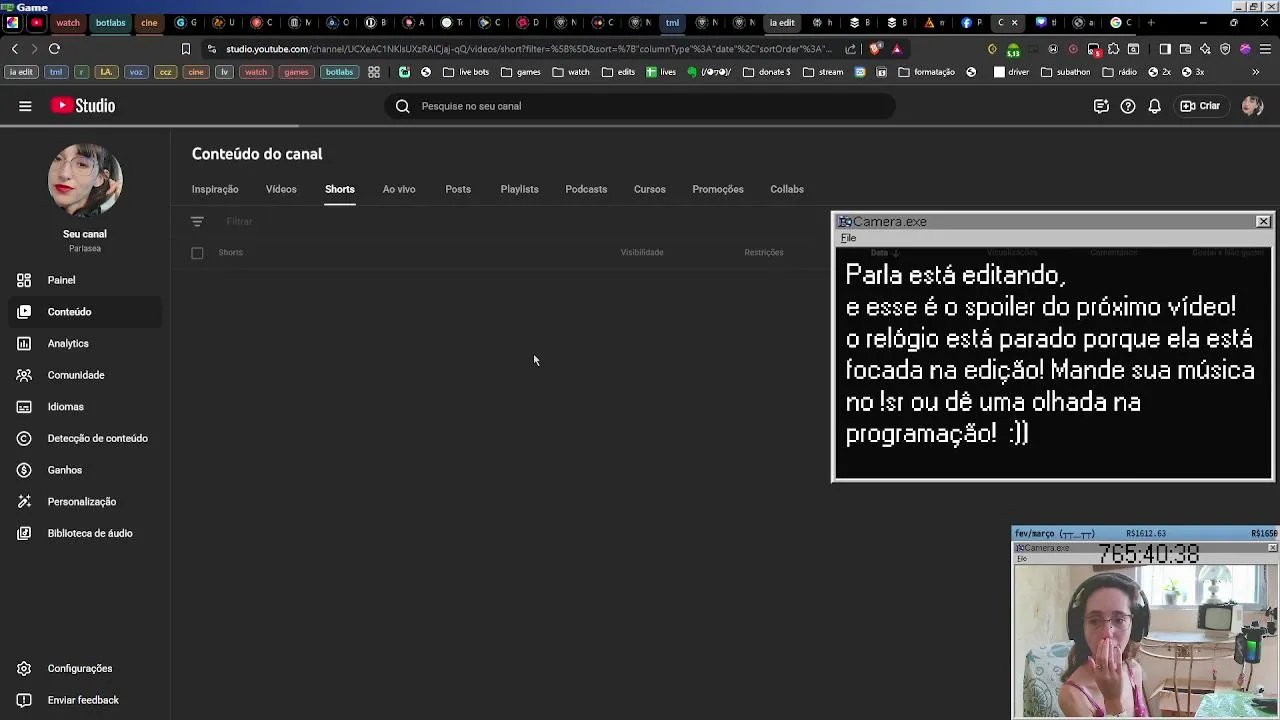The image size is (1280, 720).
Task: Open the 'rádio' bookmark folder
Action: pos(1119,72)
